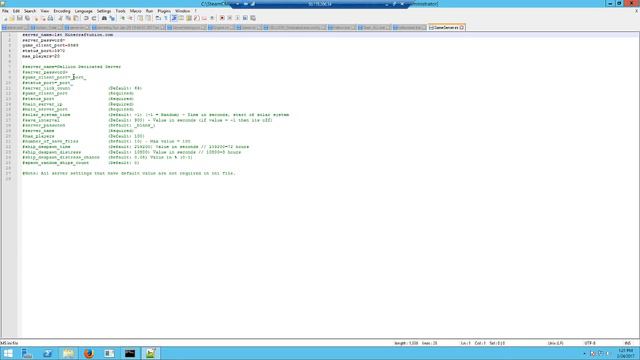Click the #solar_system_time comment line
Image resolution: width=640 pixels, height=360 pixels.
156,115
